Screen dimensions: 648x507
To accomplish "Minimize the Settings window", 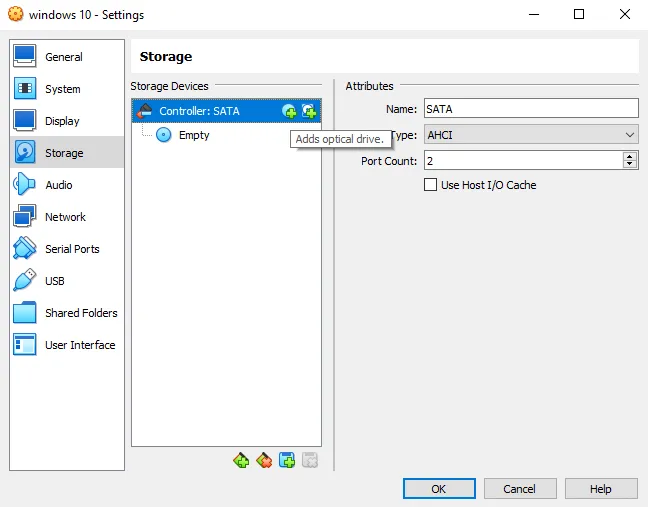I will 534,14.
